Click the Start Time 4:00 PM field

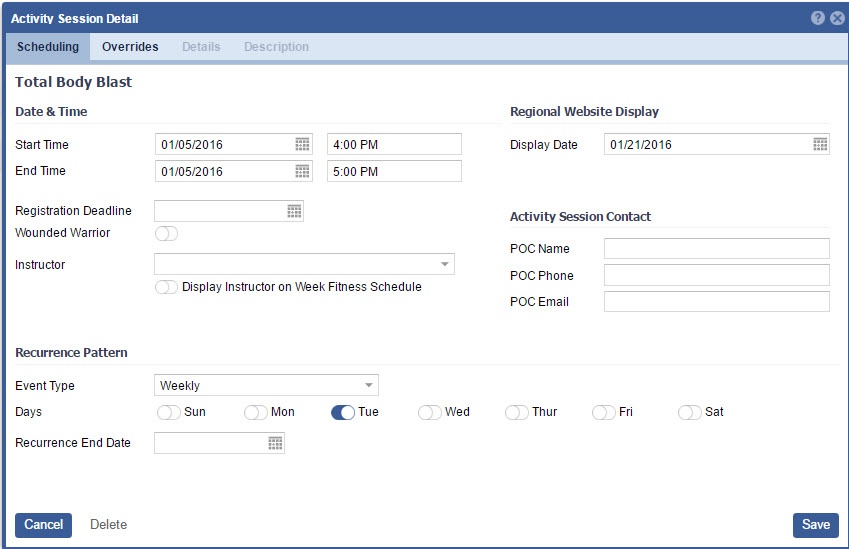394,145
